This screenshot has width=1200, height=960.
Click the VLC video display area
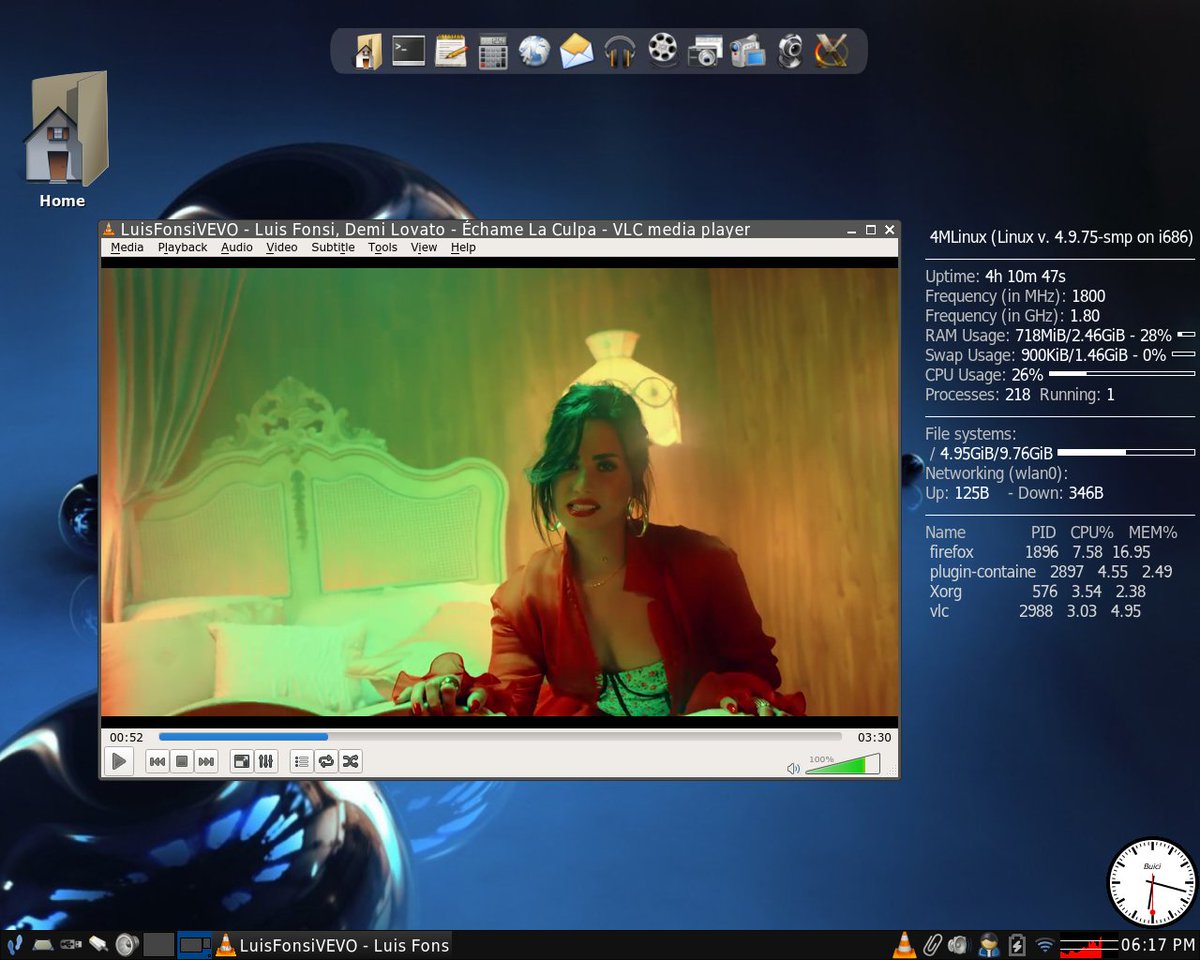pos(499,492)
